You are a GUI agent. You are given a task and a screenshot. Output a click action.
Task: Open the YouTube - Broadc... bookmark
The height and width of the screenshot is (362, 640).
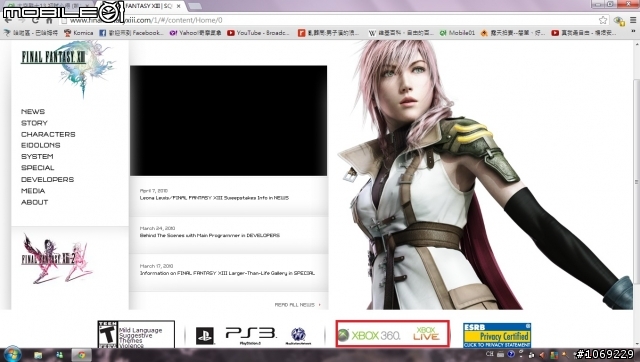coord(258,33)
